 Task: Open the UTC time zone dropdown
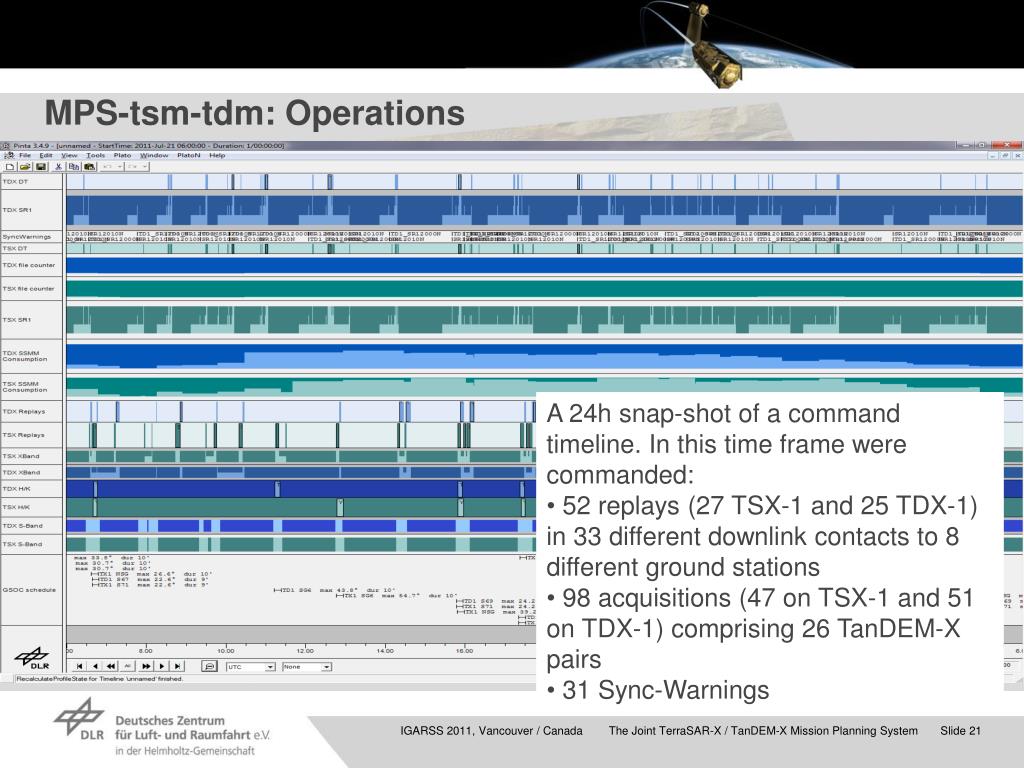click(251, 667)
